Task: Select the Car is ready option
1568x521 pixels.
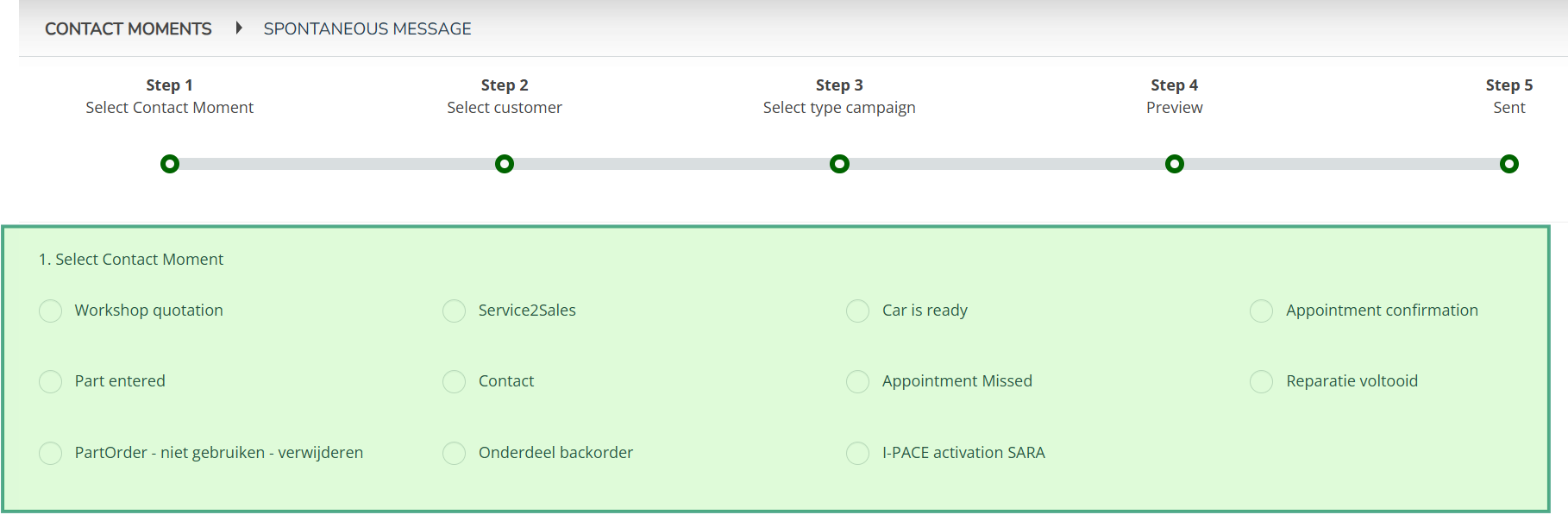Action: [x=858, y=311]
